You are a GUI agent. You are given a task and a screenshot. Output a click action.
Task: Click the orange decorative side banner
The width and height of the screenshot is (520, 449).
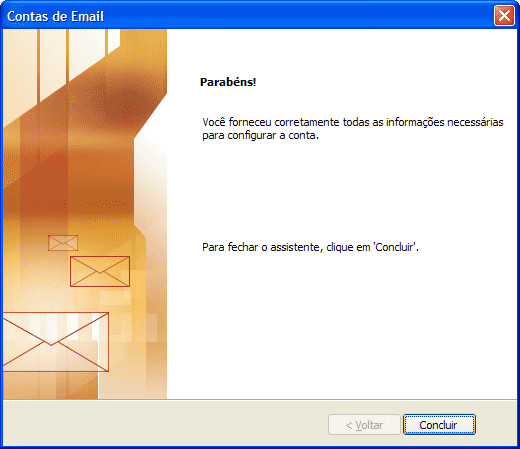click(x=85, y=214)
